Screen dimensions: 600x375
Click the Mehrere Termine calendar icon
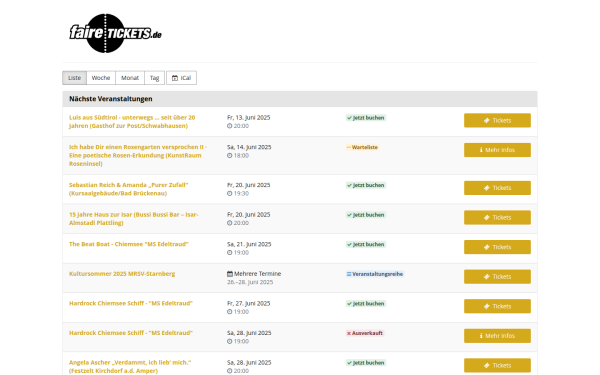click(x=230, y=274)
